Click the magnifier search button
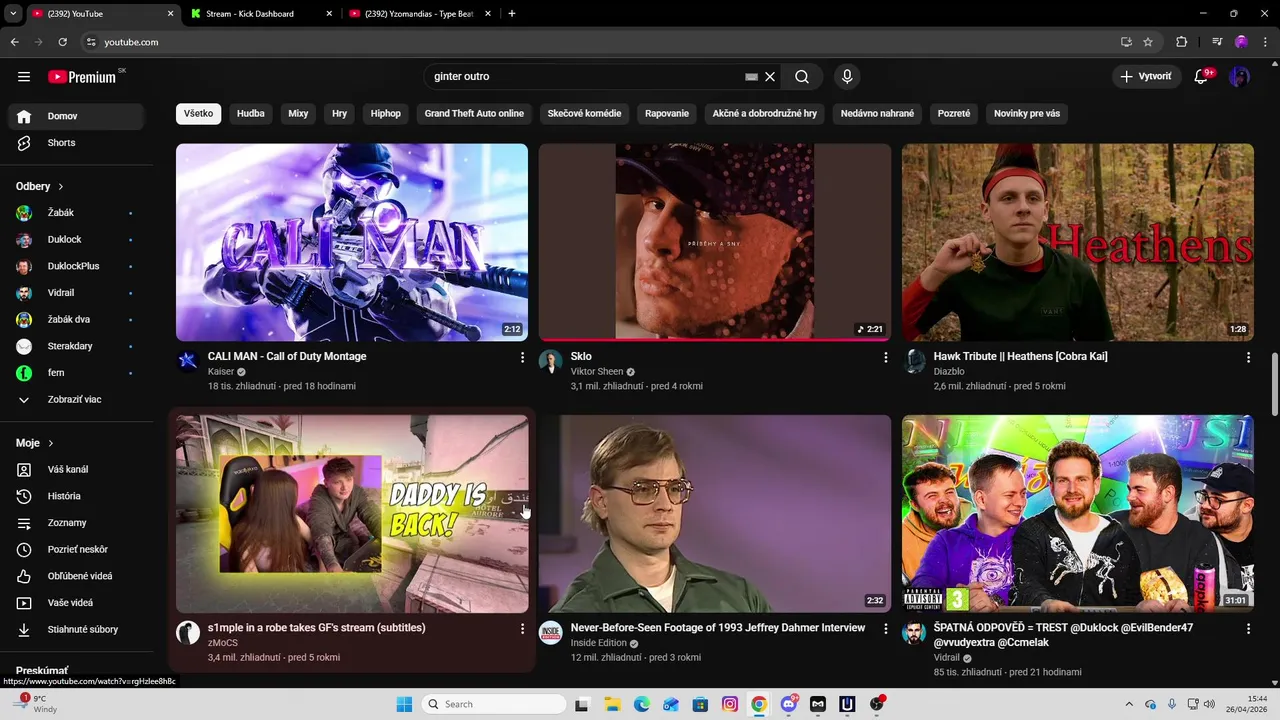Viewport: 1280px width, 720px height. [x=802, y=77]
